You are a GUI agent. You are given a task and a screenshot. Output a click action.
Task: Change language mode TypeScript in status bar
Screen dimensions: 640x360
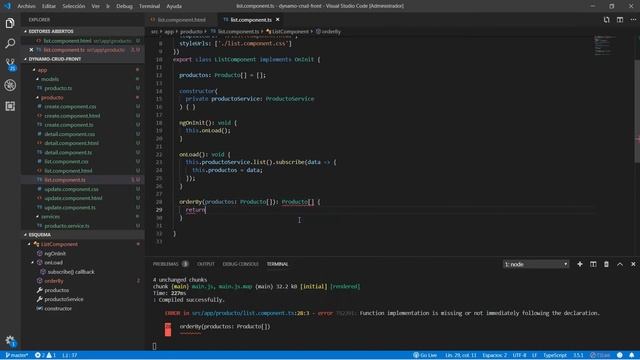[555, 355]
